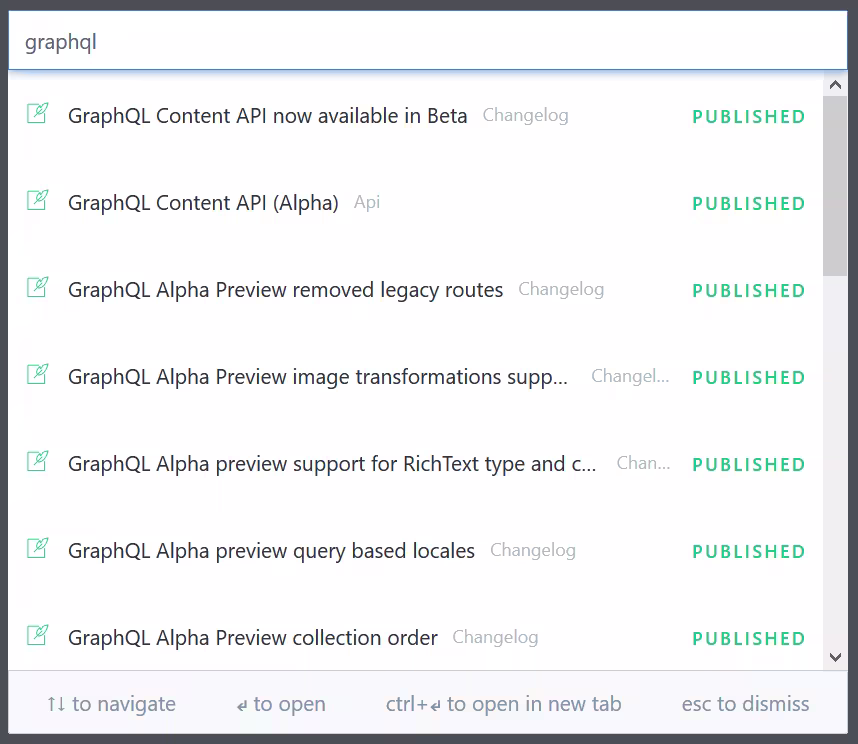
Task: Click the entry icon beside 'GraphQL Content API now available in Beta'
Action: point(38,113)
